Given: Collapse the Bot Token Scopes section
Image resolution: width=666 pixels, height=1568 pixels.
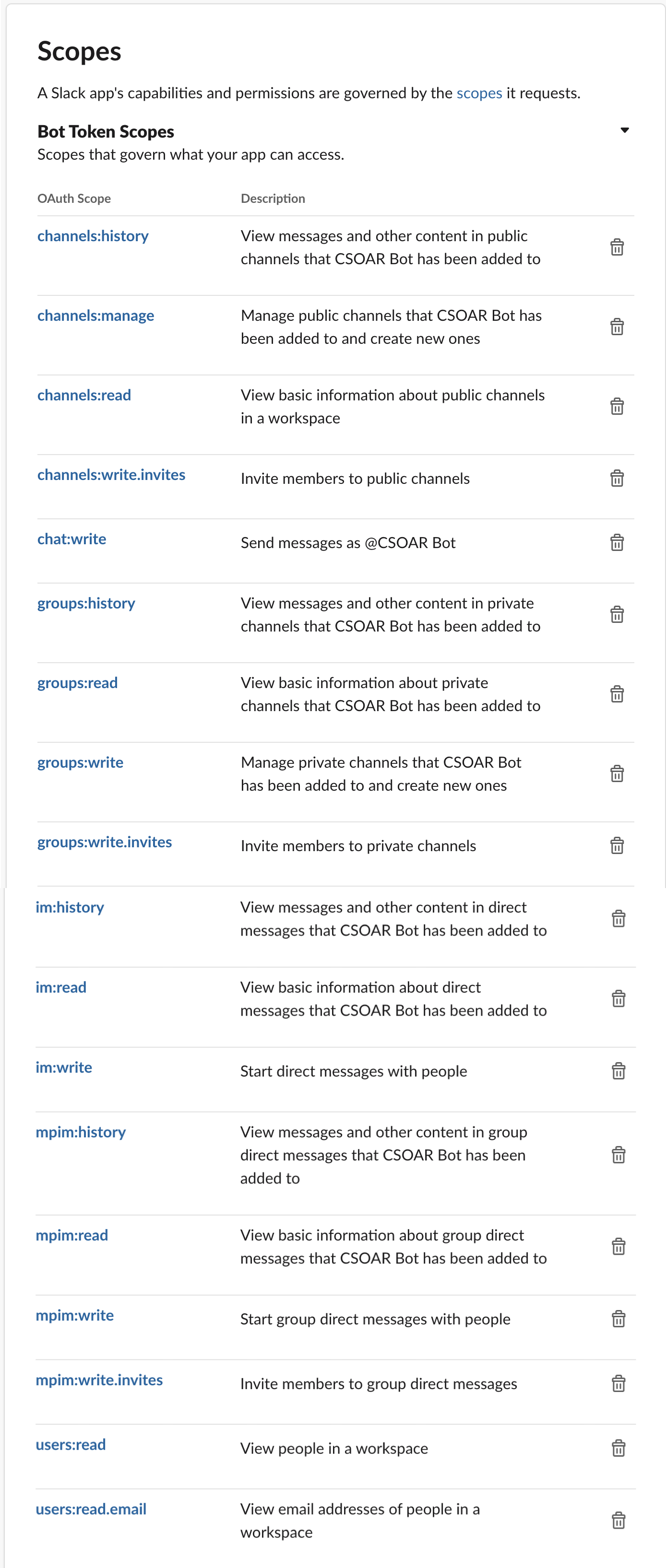Looking at the screenshot, I should (x=625, y=130).
